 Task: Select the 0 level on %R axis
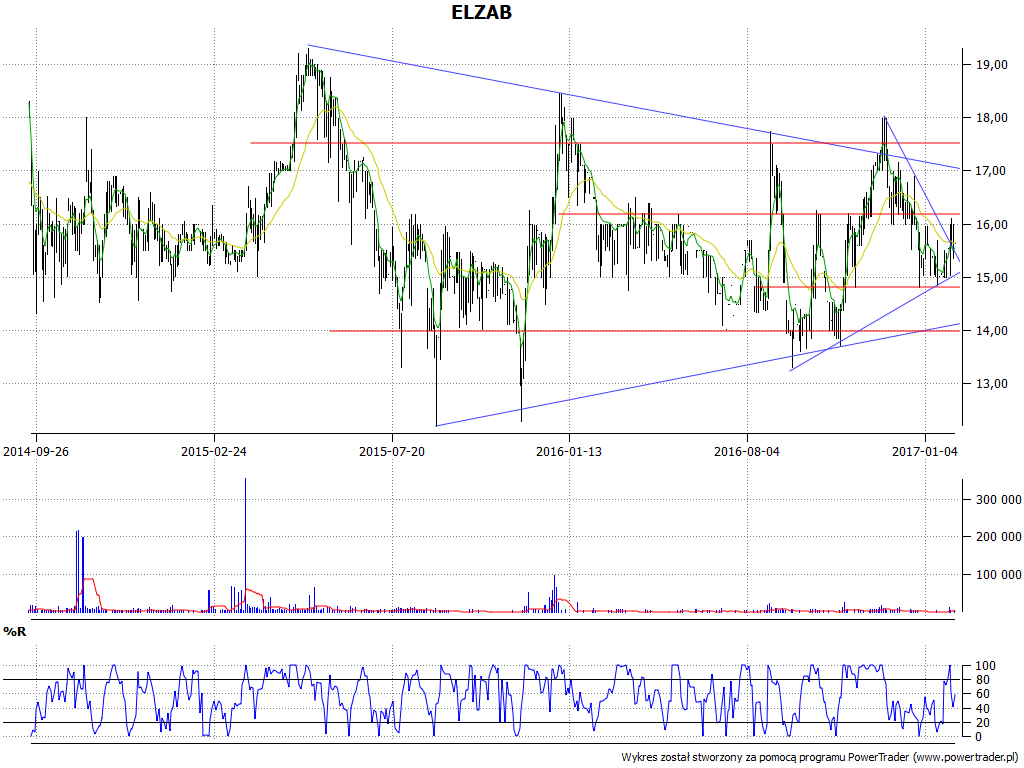click(978, 737)
